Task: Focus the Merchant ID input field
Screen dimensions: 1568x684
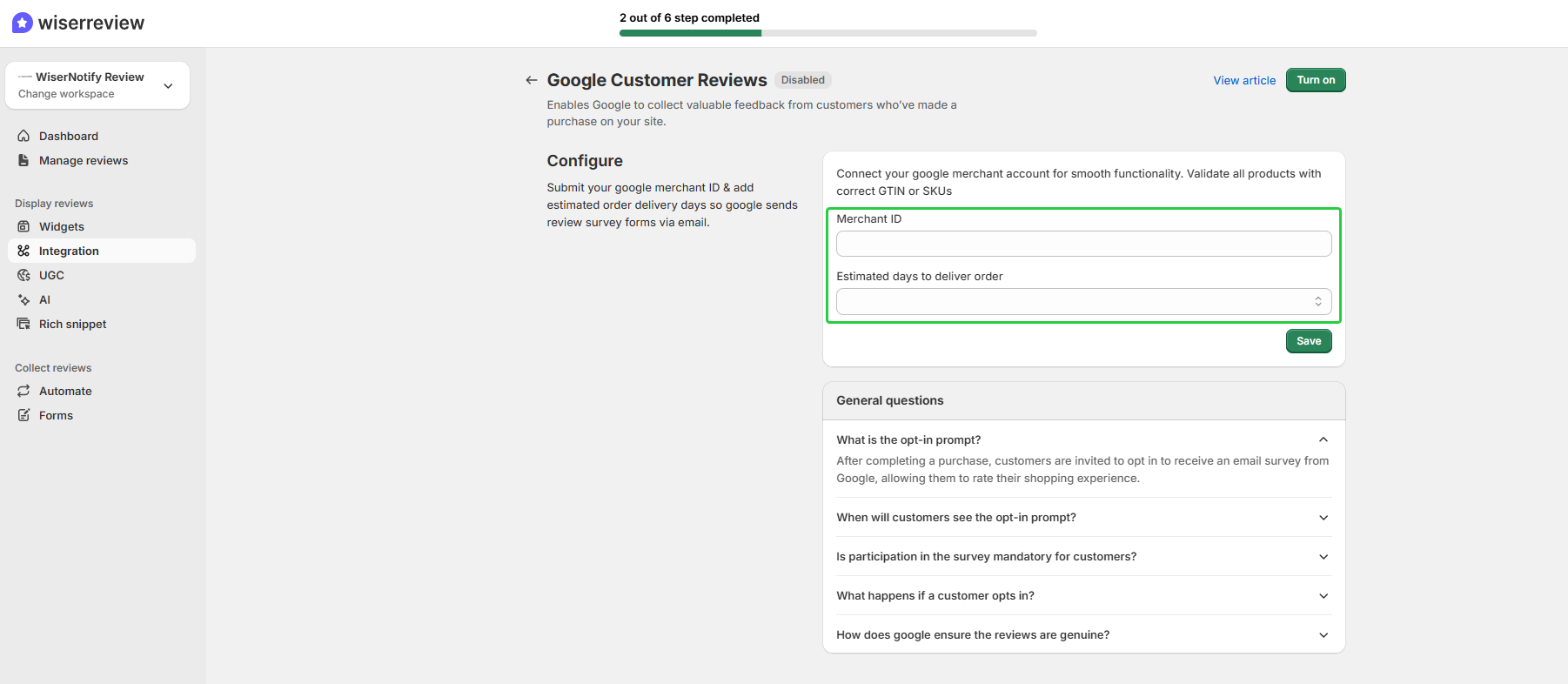Action: 1083,244
